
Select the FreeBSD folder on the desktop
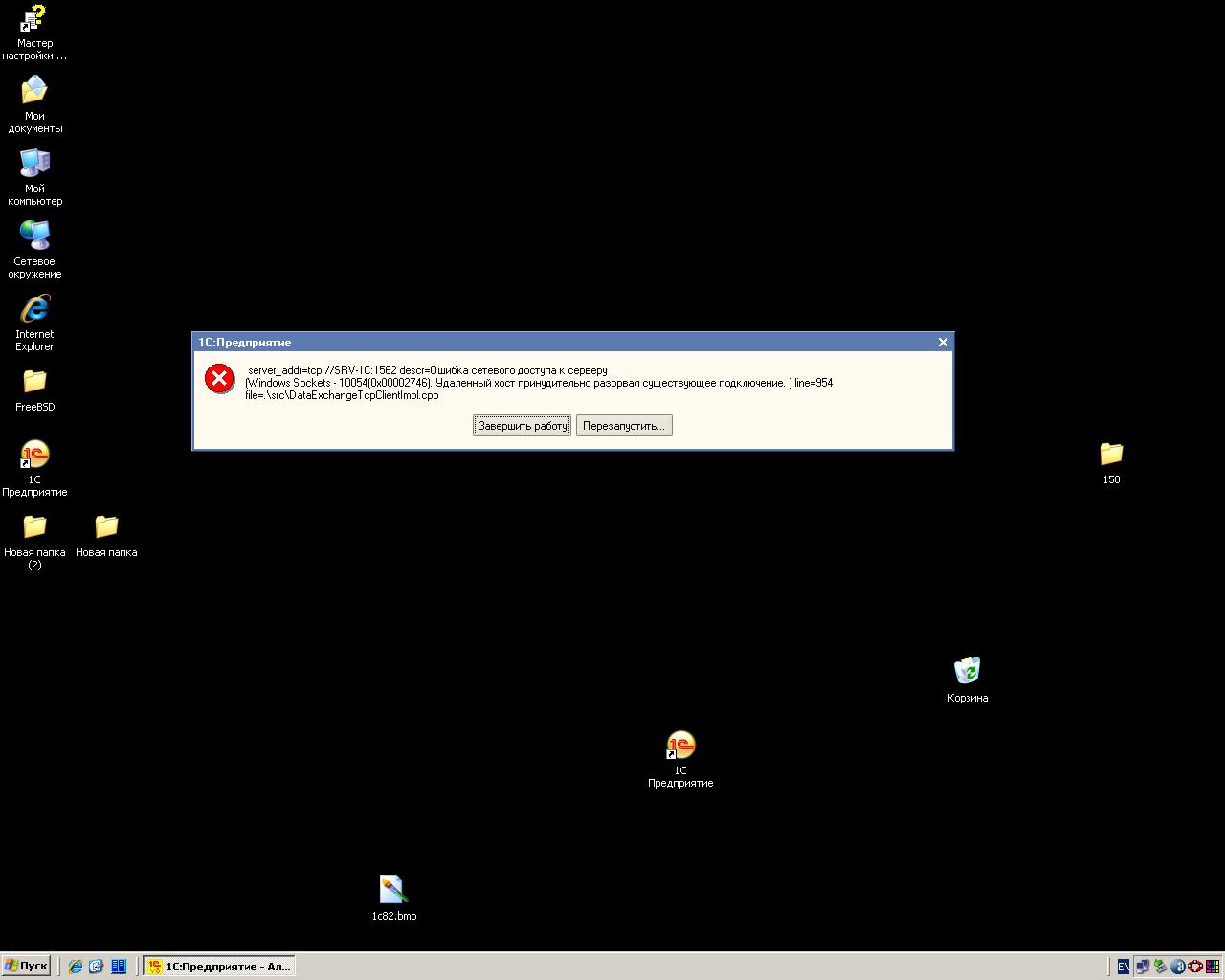click(34, 390)
